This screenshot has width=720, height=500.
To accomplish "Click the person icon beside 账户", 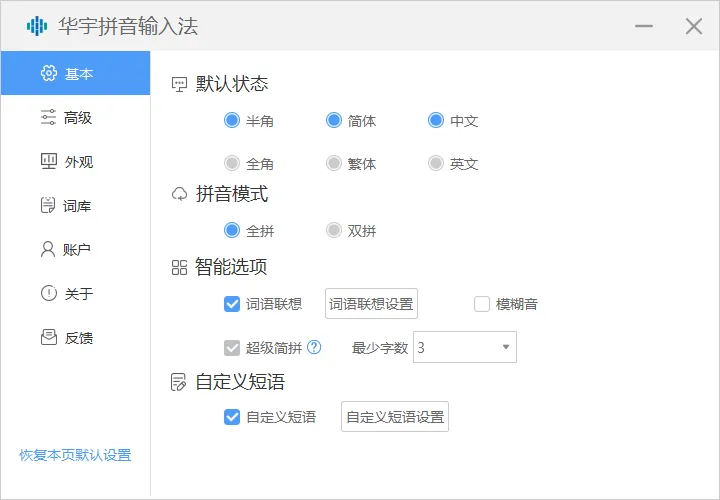I will click(48, 249).
